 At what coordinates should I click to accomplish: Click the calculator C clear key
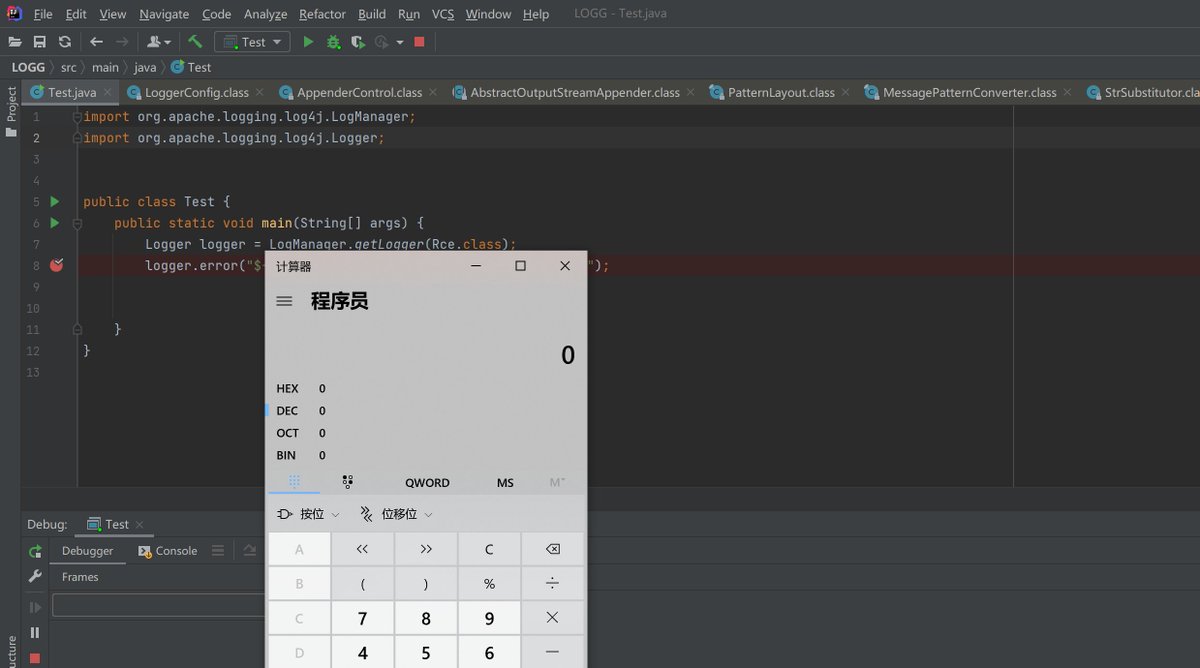coord(489,549)
